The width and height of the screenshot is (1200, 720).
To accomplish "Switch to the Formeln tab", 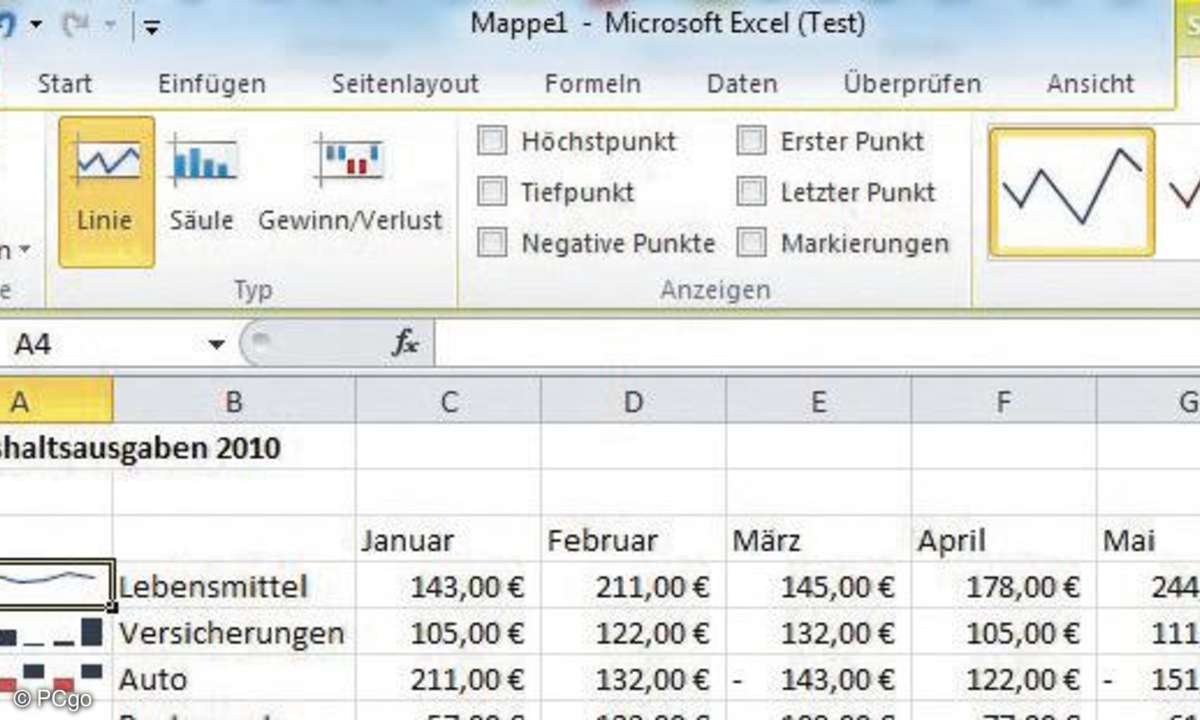I will click(x=592, y=84).
